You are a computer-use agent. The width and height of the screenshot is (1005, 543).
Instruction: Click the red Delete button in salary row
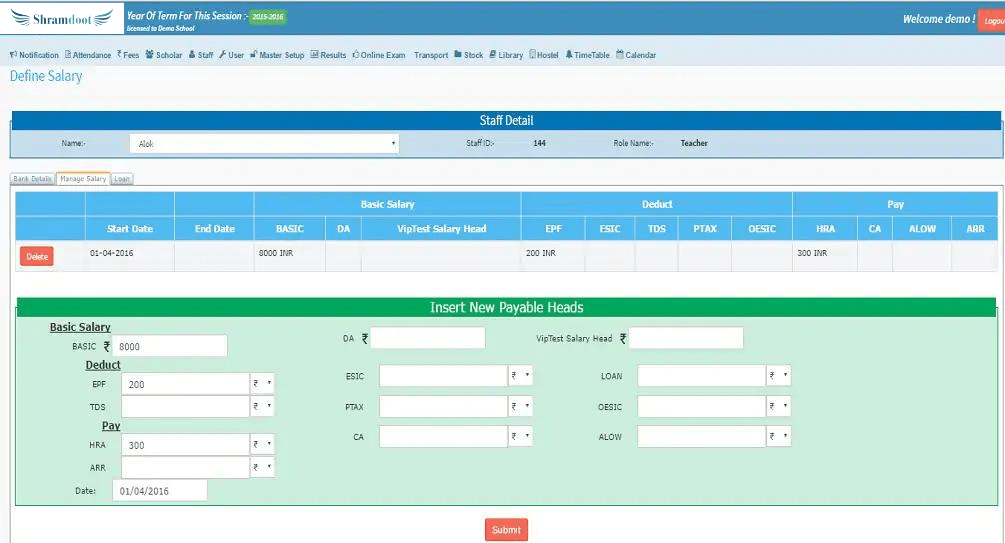tap(37, 257)
